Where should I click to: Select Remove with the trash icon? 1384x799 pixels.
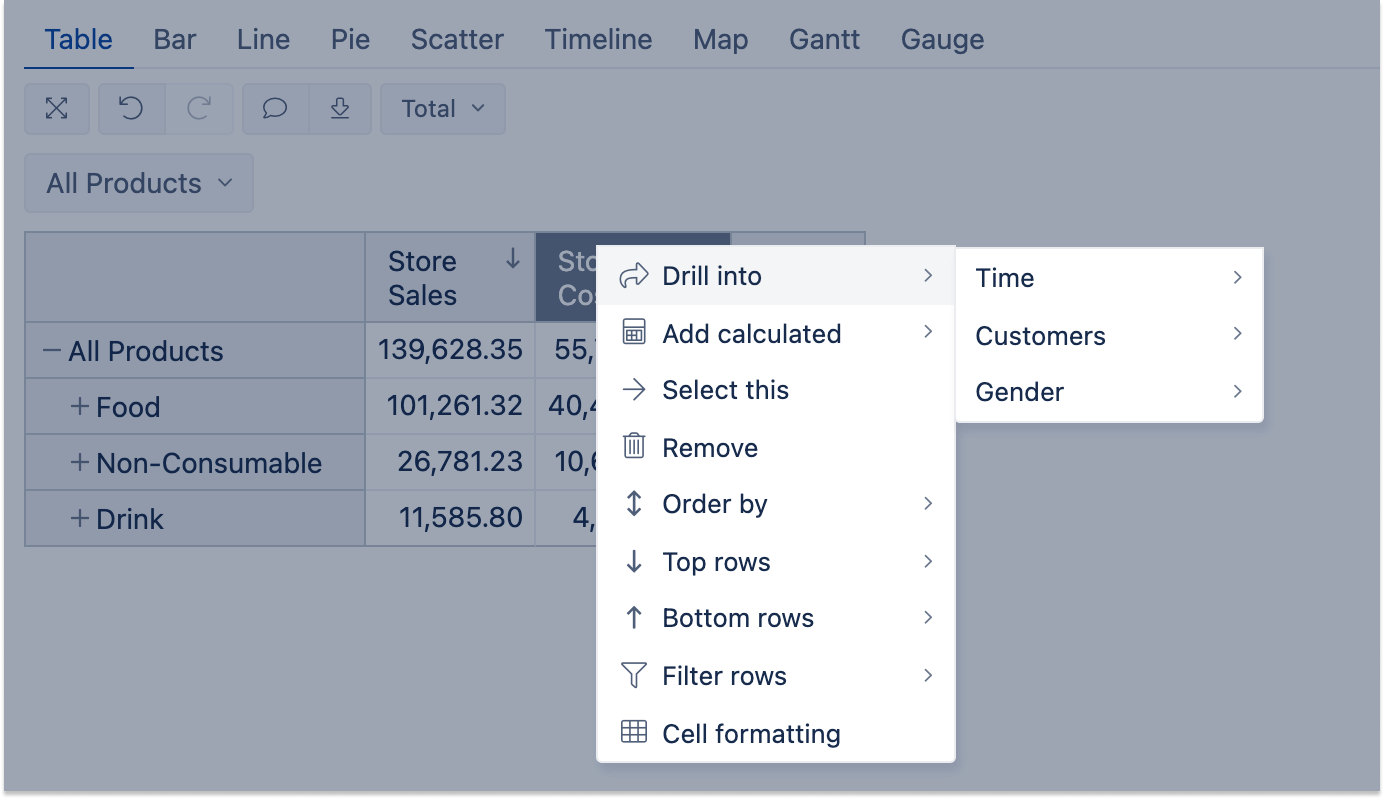pos(710,447)
